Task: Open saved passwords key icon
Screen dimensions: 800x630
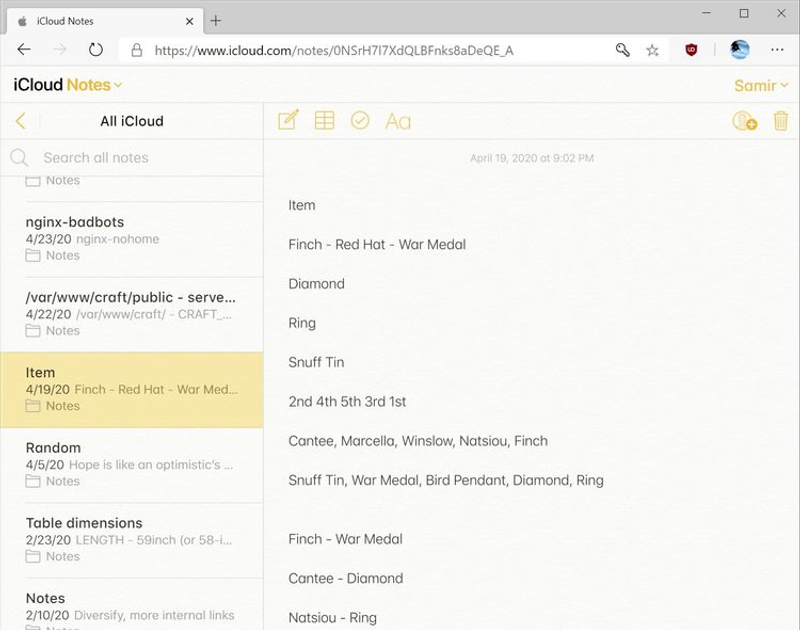Action: [x=622, y=50]
